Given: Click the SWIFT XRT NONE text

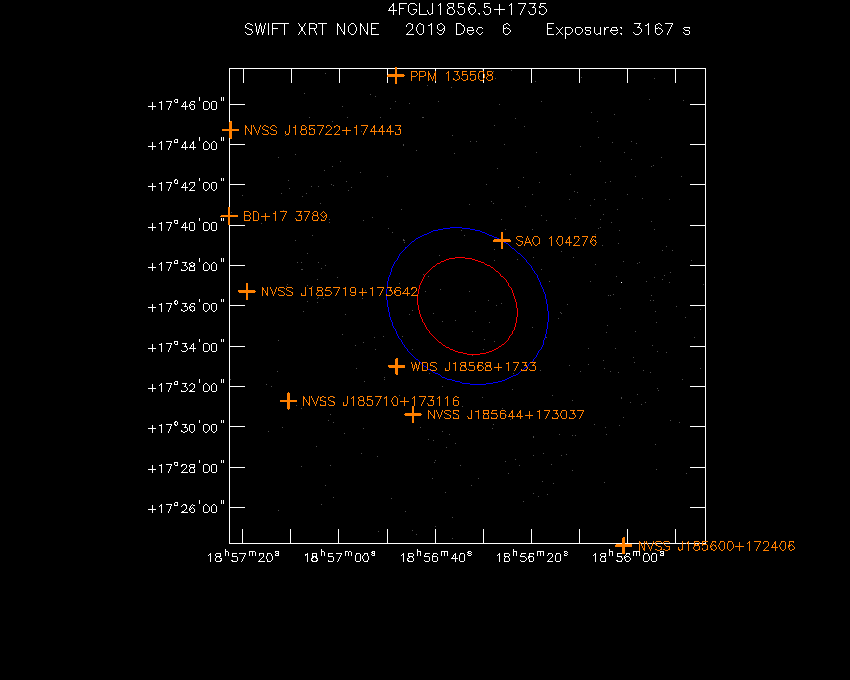Looking at the screenshot, I should click(312, 29).
